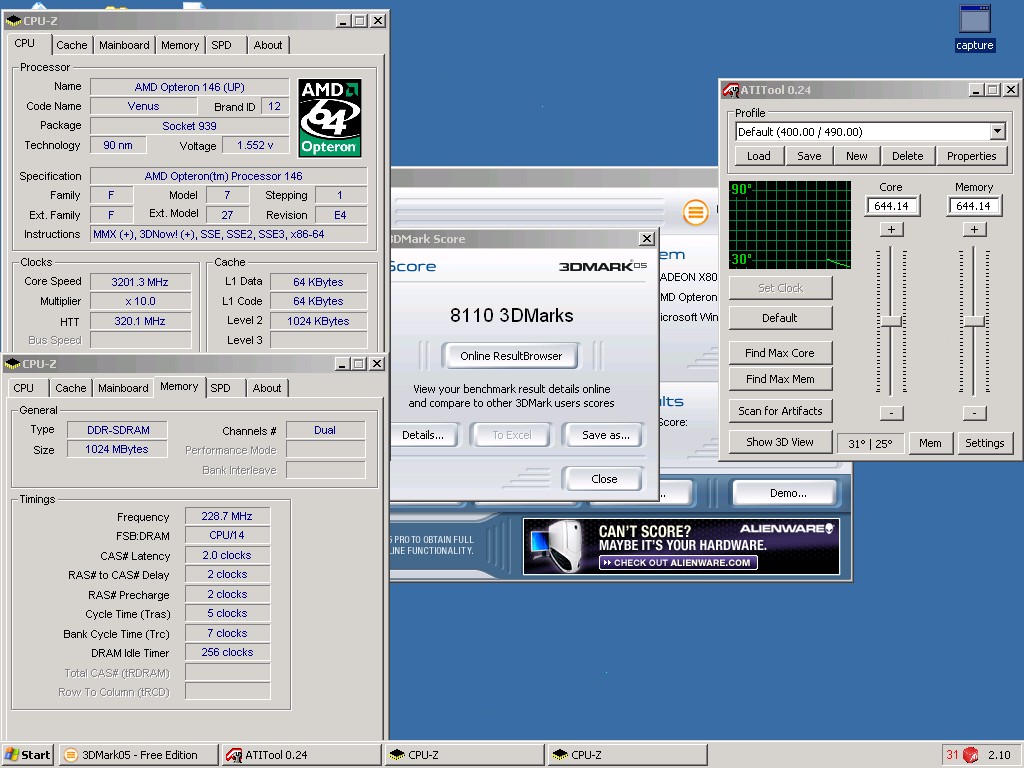
Task: Switch to ATITool 0.24 taskbar button
Action: coord(301,755)
